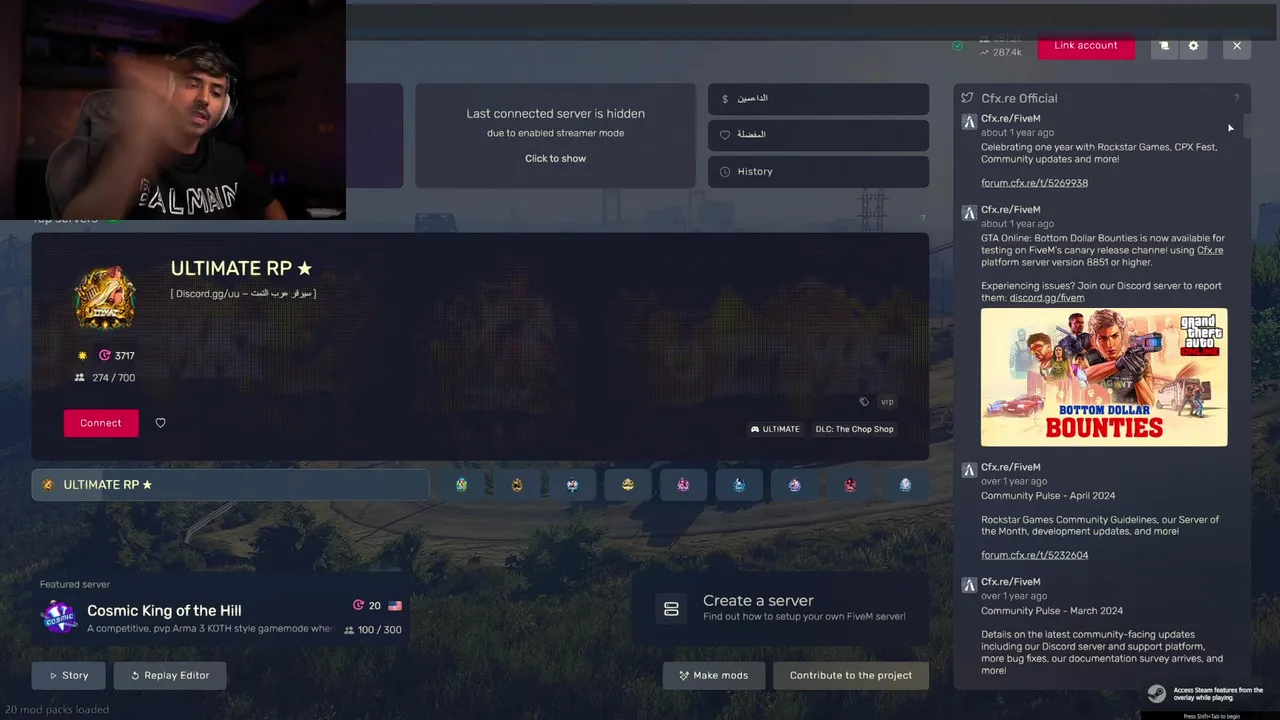1280x720 pixels.
Task: Open the forum.cfx.re/t/5232604 link
Action: [1034, 555]
